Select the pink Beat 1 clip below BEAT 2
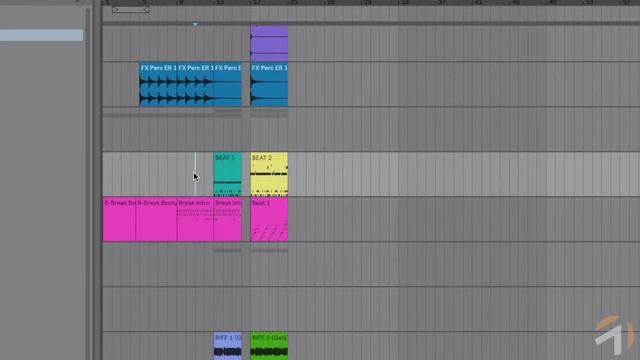 [x=269, y=220]
